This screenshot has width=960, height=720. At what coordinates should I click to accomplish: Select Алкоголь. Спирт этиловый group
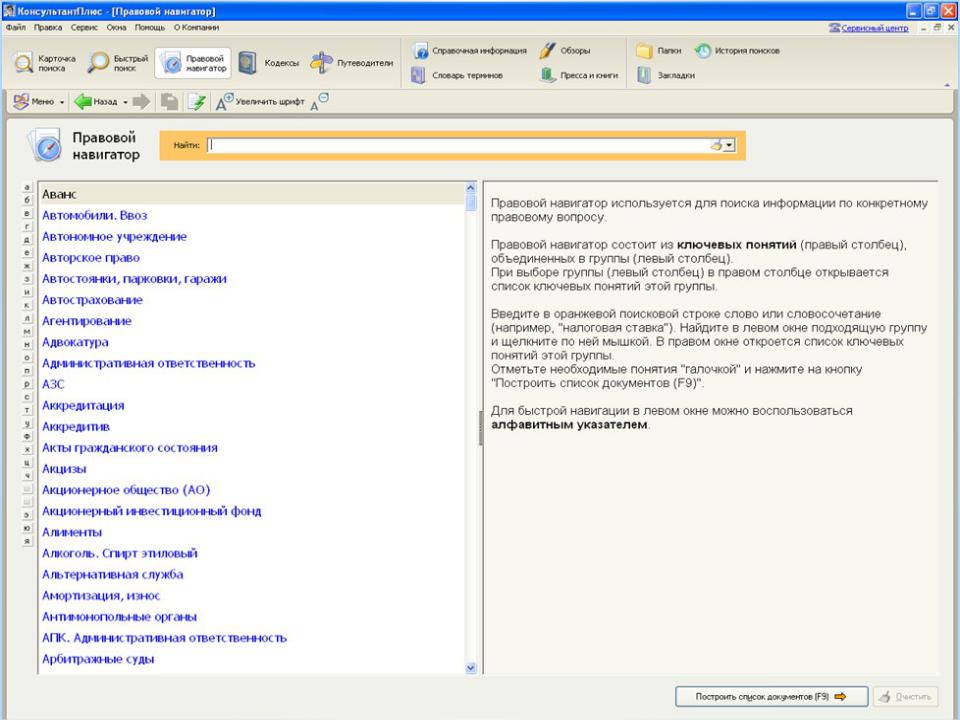119,553
